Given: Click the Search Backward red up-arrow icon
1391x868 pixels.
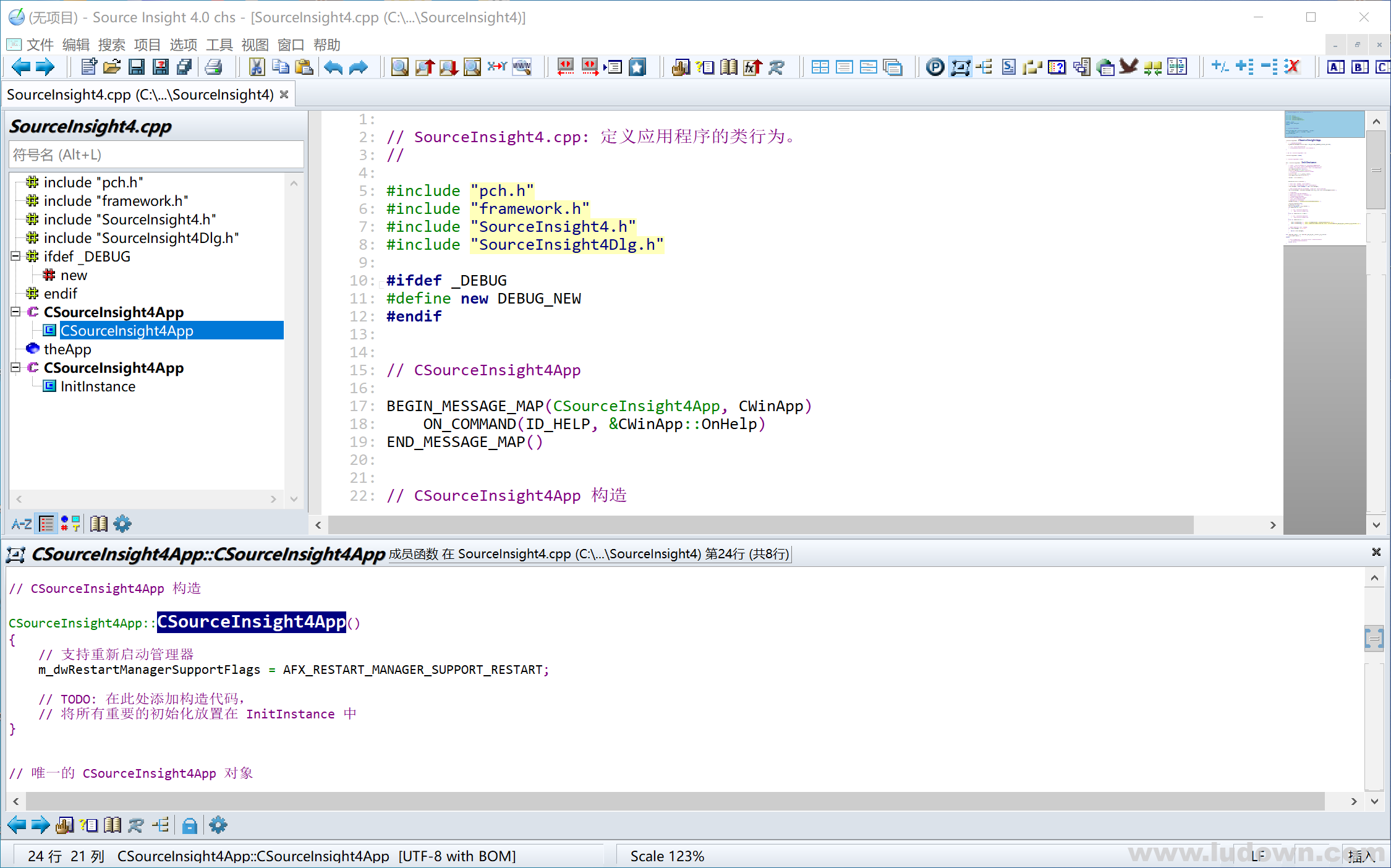Looking at the screenshot, I should point(425,67).
